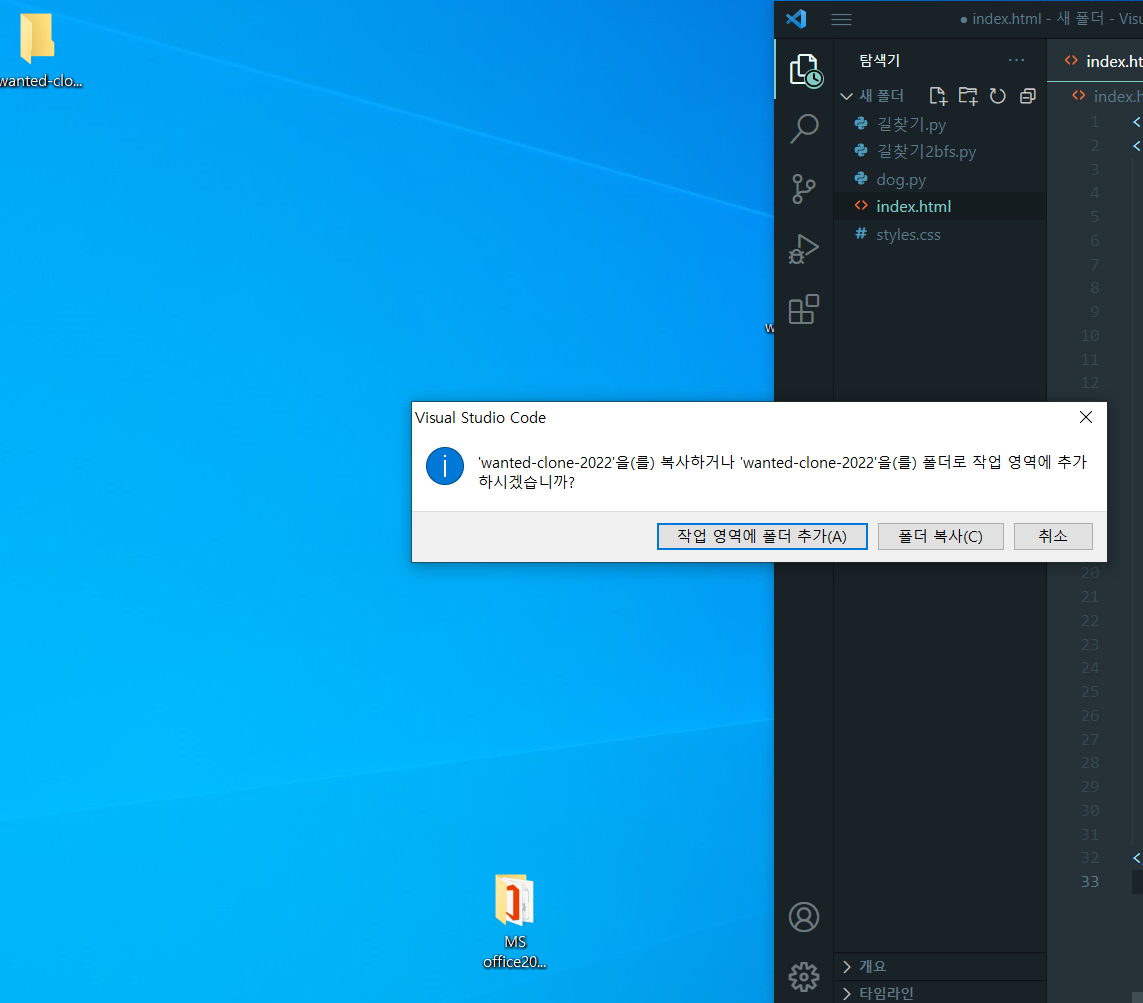Click the 작업 영역에 폴더 추가 button
Image resolution: width=1143 pixels, height=1003 pixels.
click(762, 536)
